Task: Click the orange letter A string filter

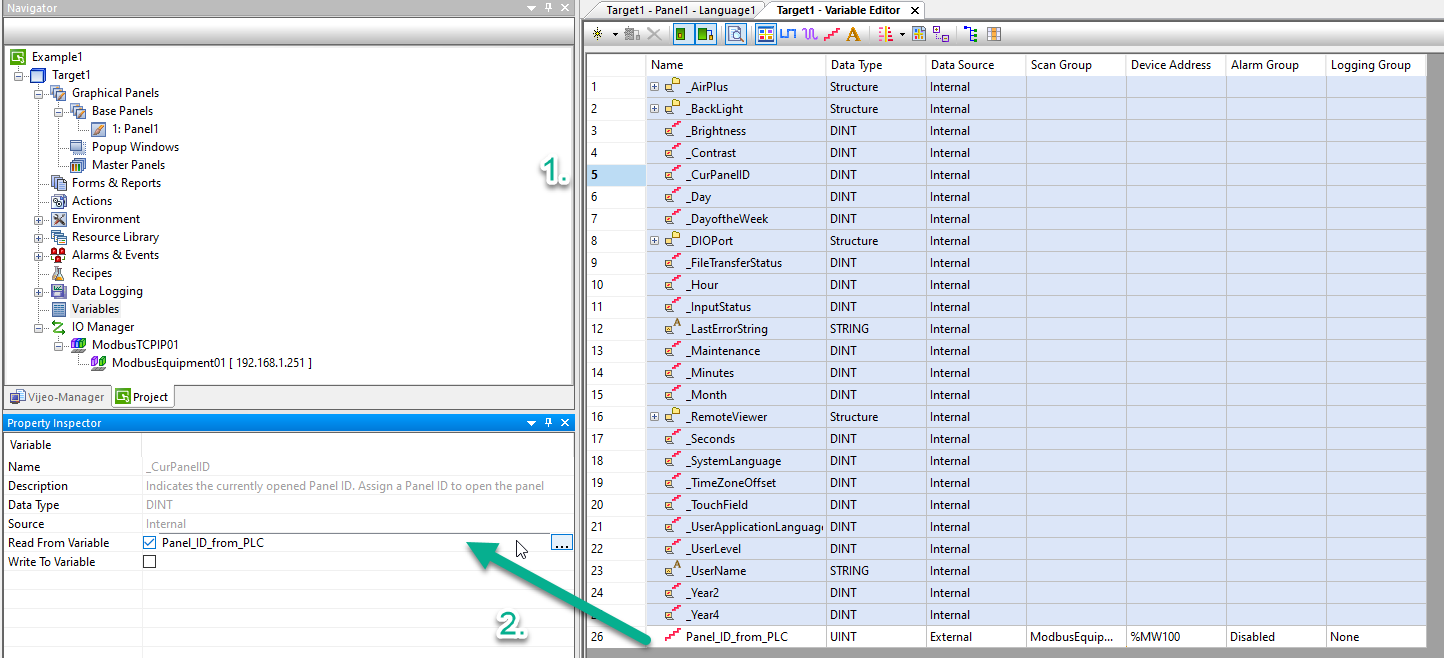Action: (853, 34)
